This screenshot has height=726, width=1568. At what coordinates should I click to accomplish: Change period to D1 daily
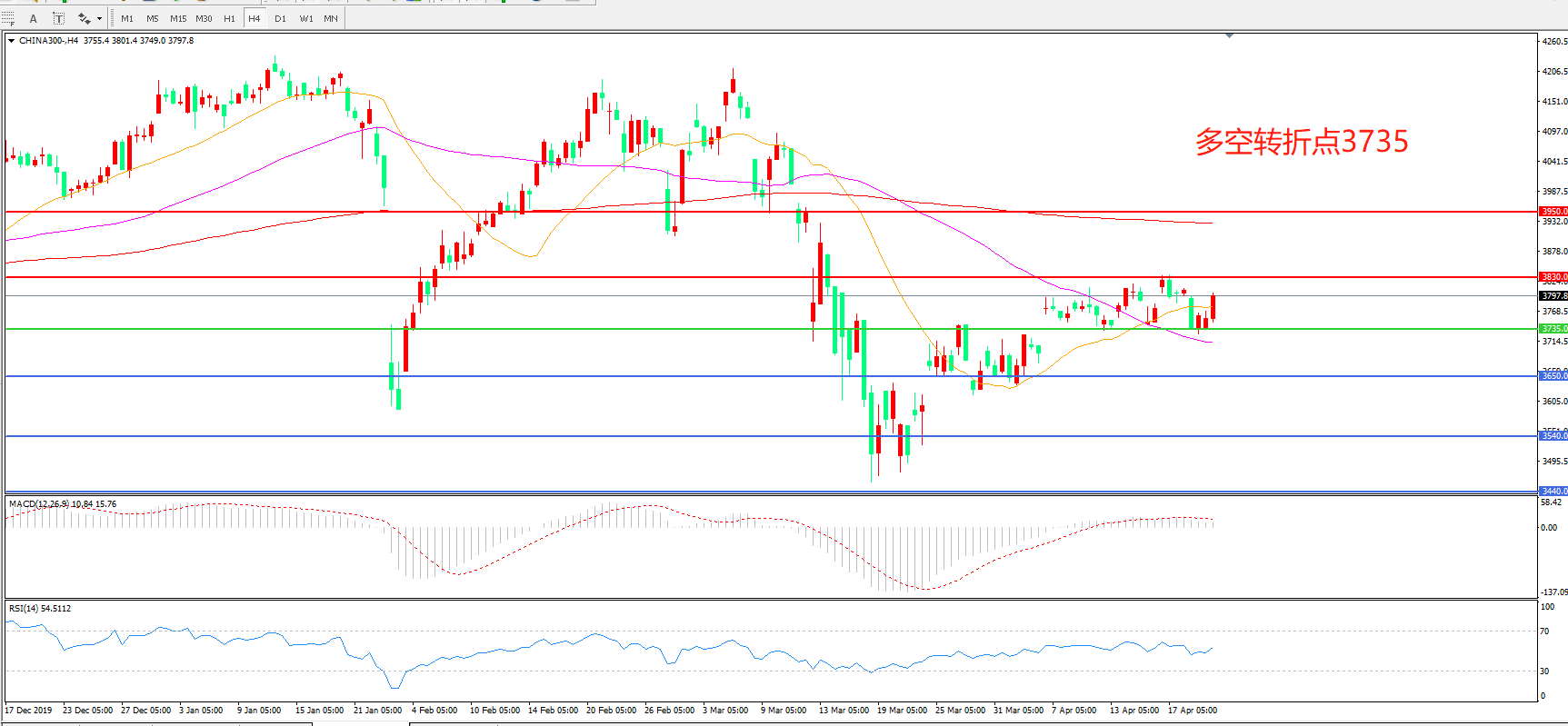tap(280, 18)
